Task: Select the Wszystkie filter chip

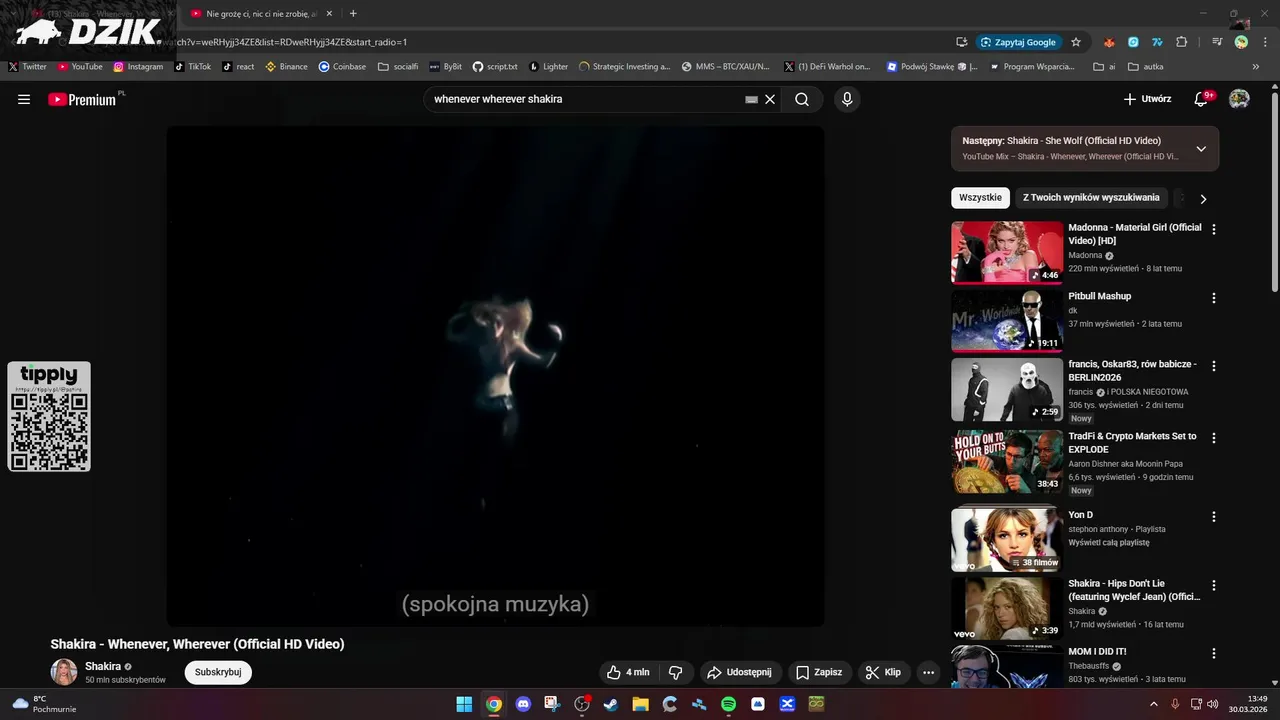Action: point(980,198)
